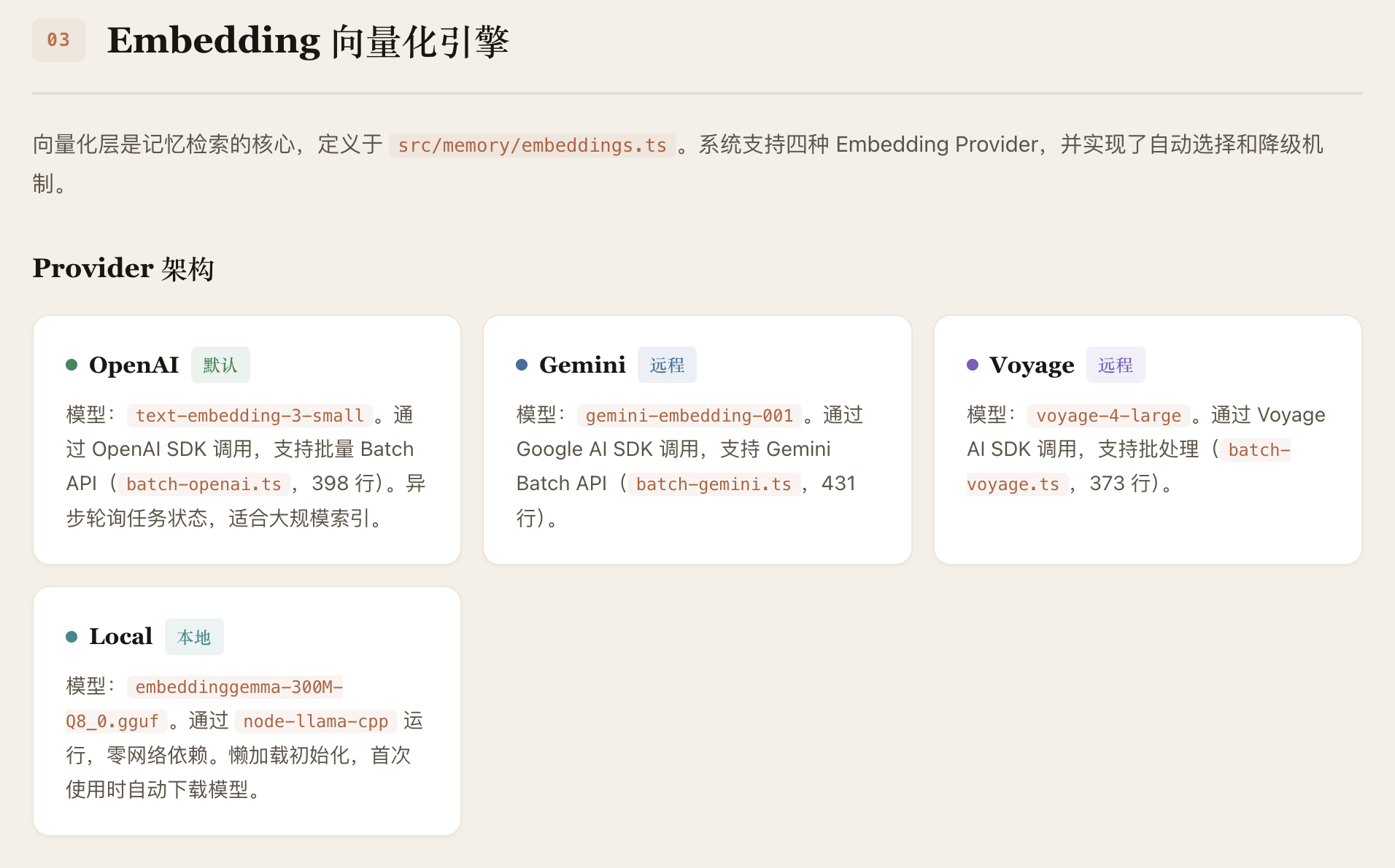This screenshot has height=868, width=1395.
Task: Click the node-llama-cpp code label
Action: pyautogui.click(x=315, y=721)
